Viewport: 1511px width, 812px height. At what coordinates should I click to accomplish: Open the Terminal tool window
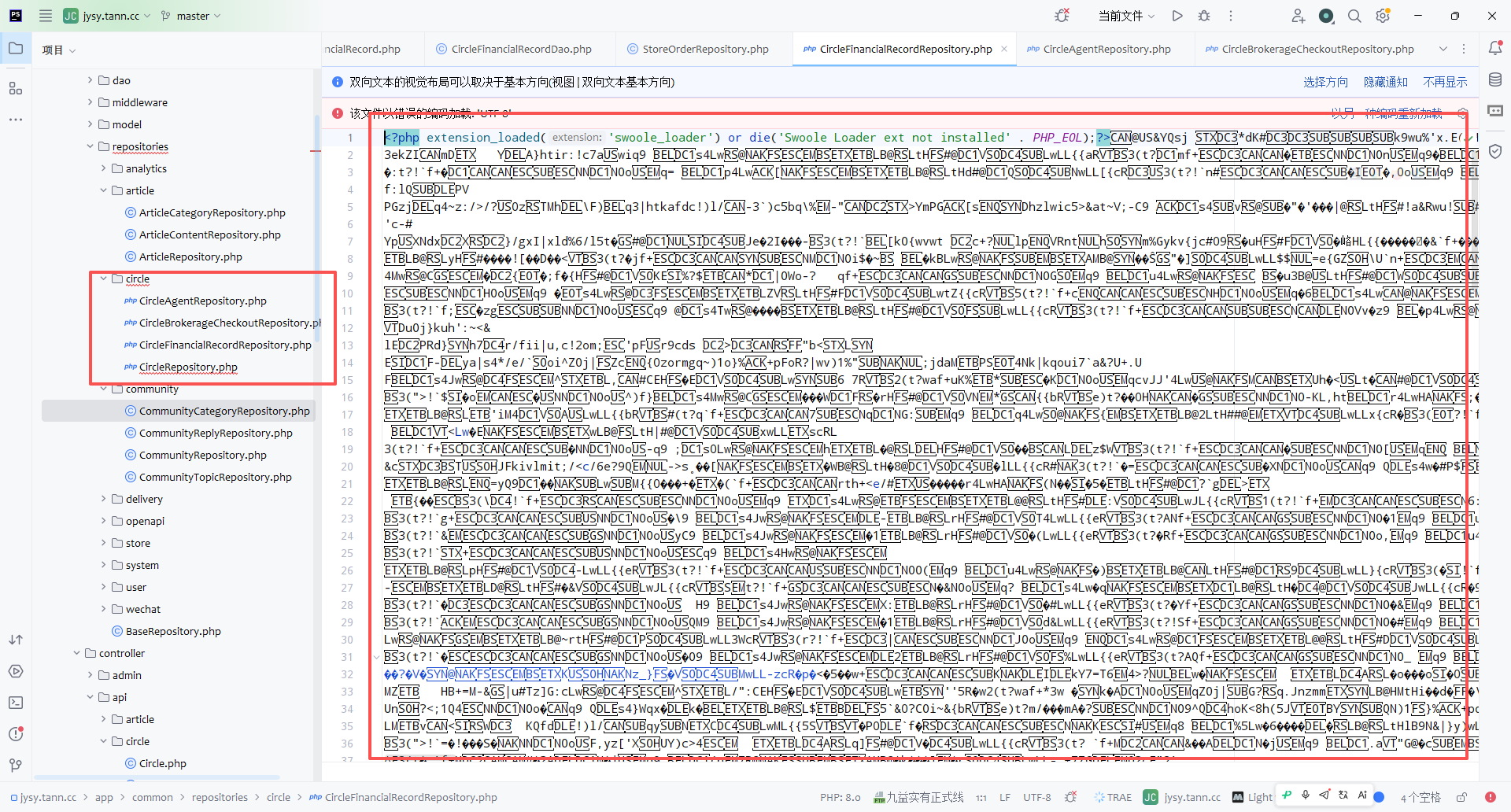[x=16, y=703]
